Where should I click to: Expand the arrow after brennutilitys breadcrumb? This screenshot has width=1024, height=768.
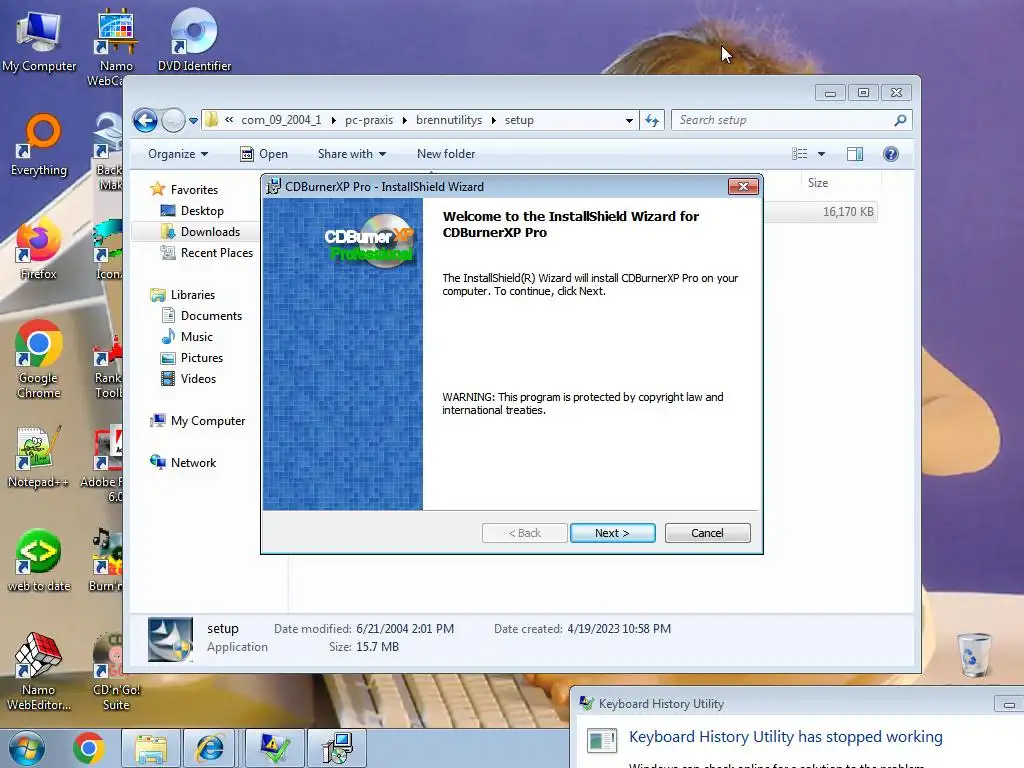(493, 121)
